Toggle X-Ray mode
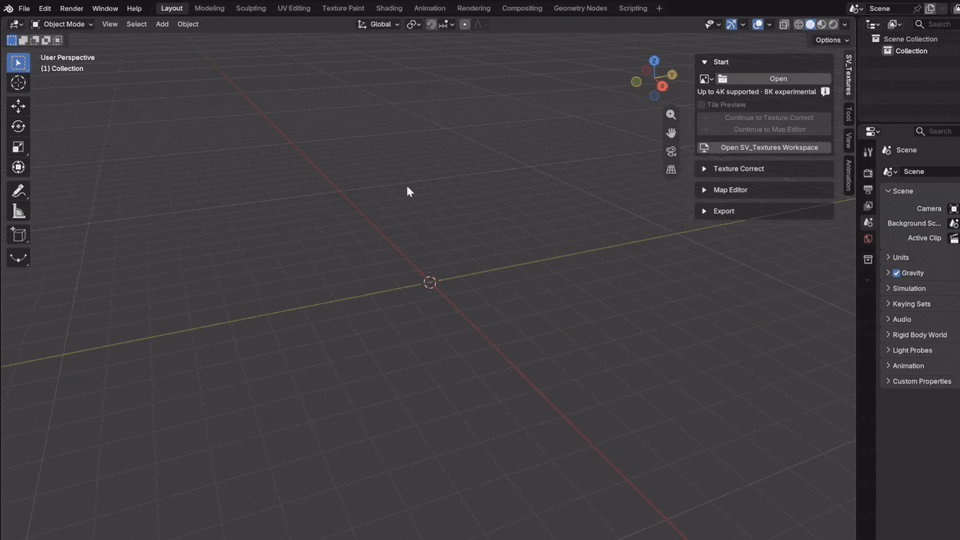 (784, 24)
